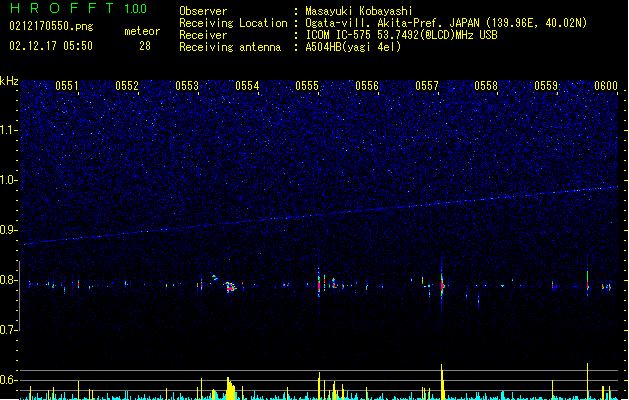Click the 0554 time marker
The height and width of the screenshot is (400, 629).
(x=247, y=86)
